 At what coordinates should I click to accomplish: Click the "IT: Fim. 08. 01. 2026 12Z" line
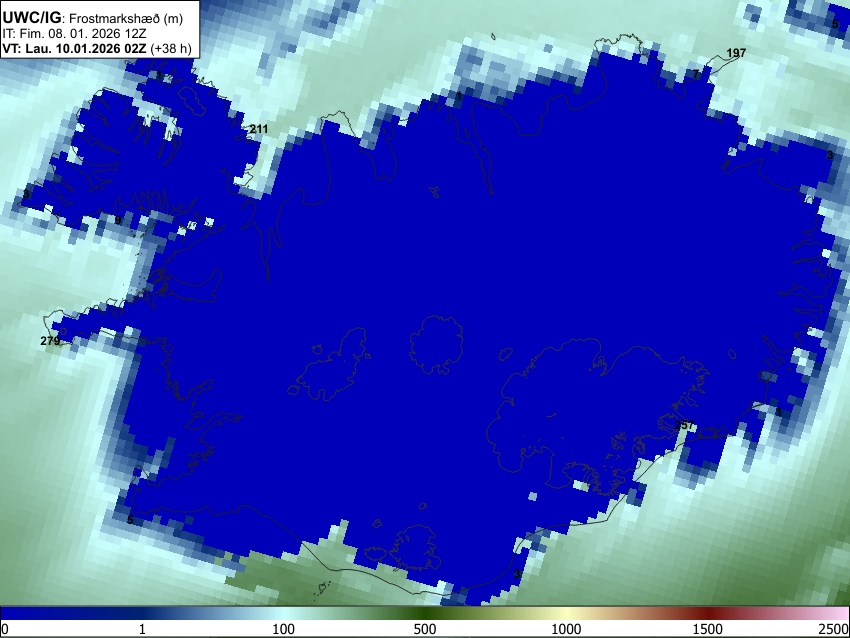(74, 34)
